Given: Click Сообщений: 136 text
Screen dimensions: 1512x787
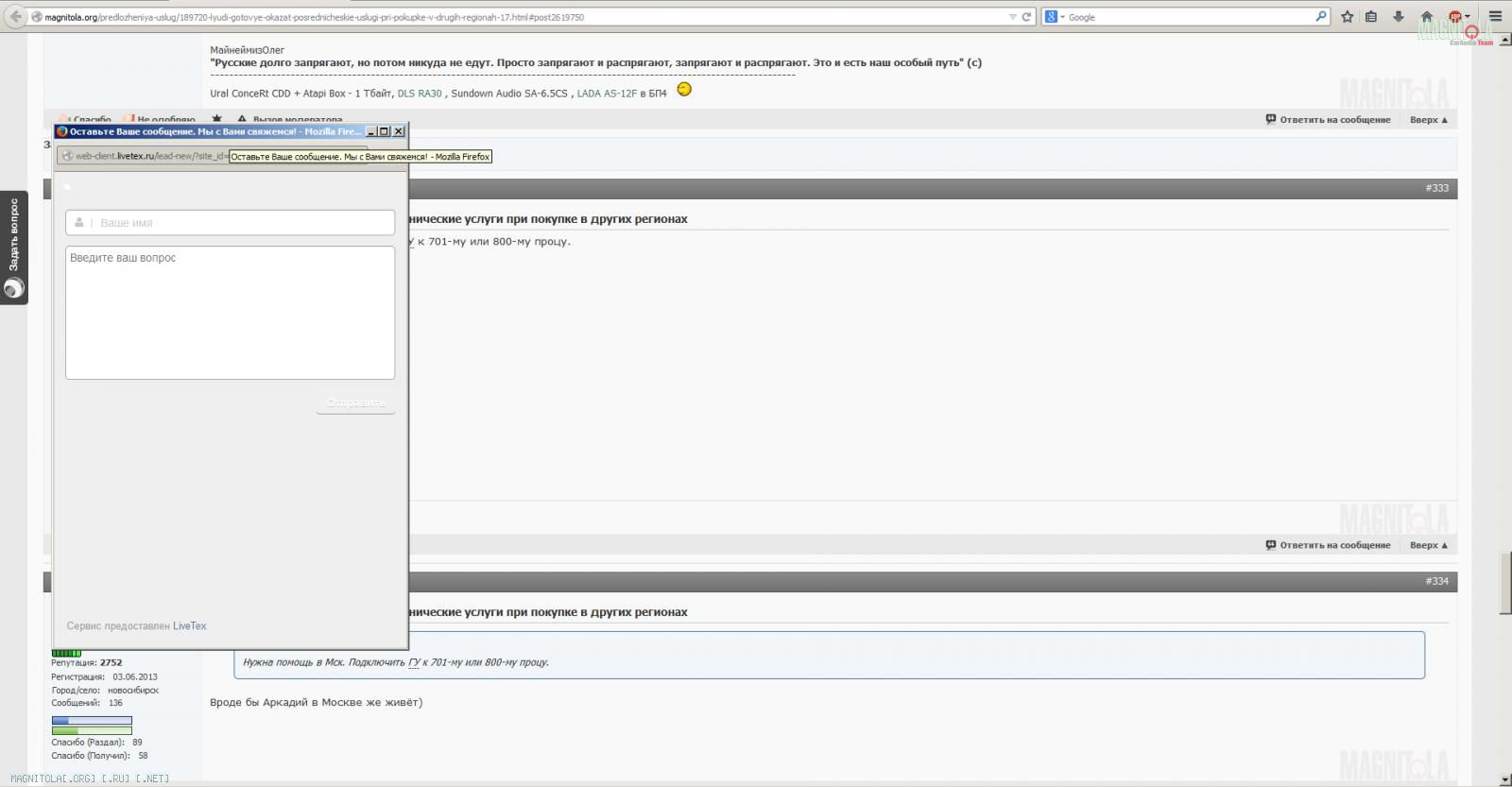Looking at the screenshot, I should (87, 703).
